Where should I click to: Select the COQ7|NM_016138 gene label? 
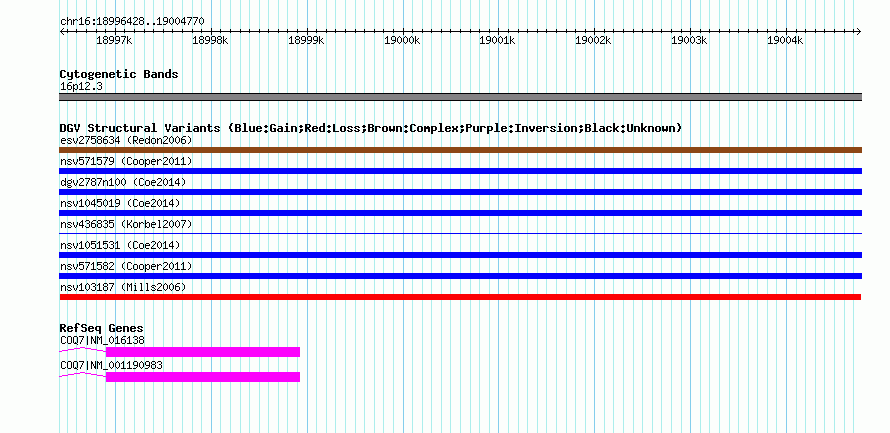[x=102, y=340]
